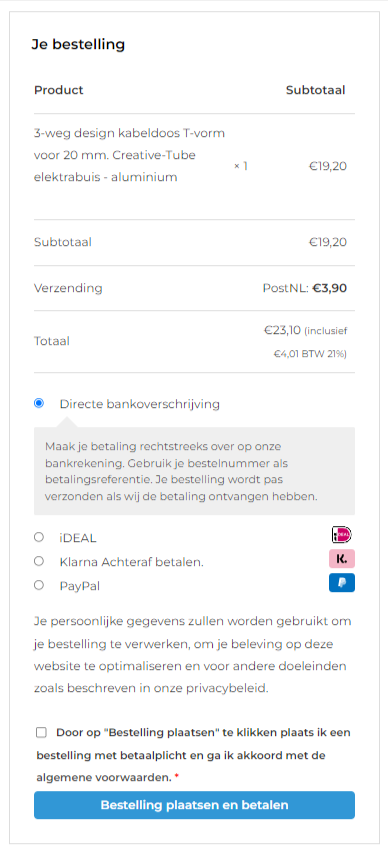Click the PayPal payment label text
Screen dimensions: 388x847
(79, 586)
